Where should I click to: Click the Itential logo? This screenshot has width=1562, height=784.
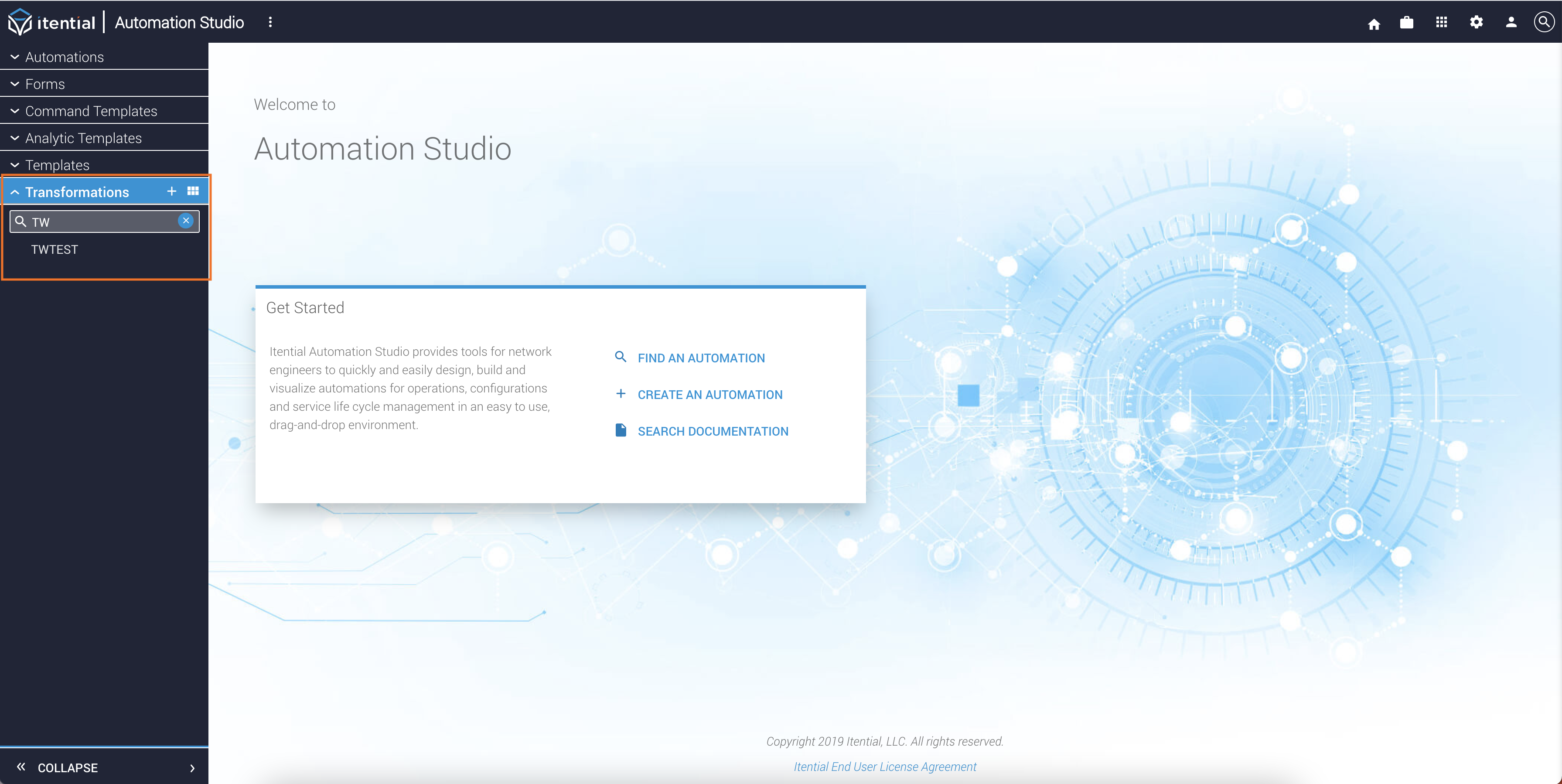(x=51, y=22)
